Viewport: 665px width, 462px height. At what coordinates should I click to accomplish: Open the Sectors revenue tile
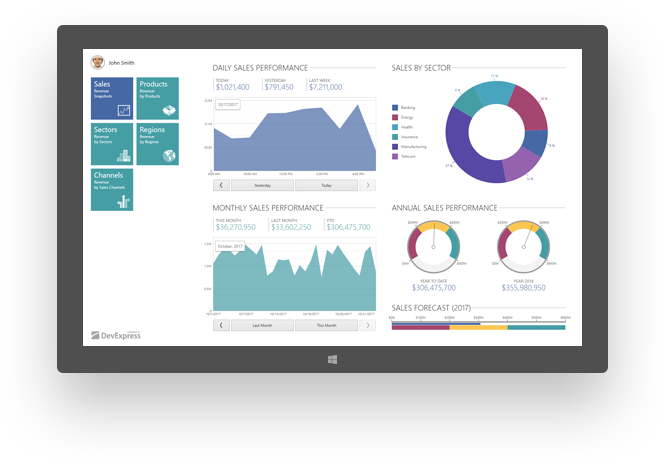(x=112, y=144)
